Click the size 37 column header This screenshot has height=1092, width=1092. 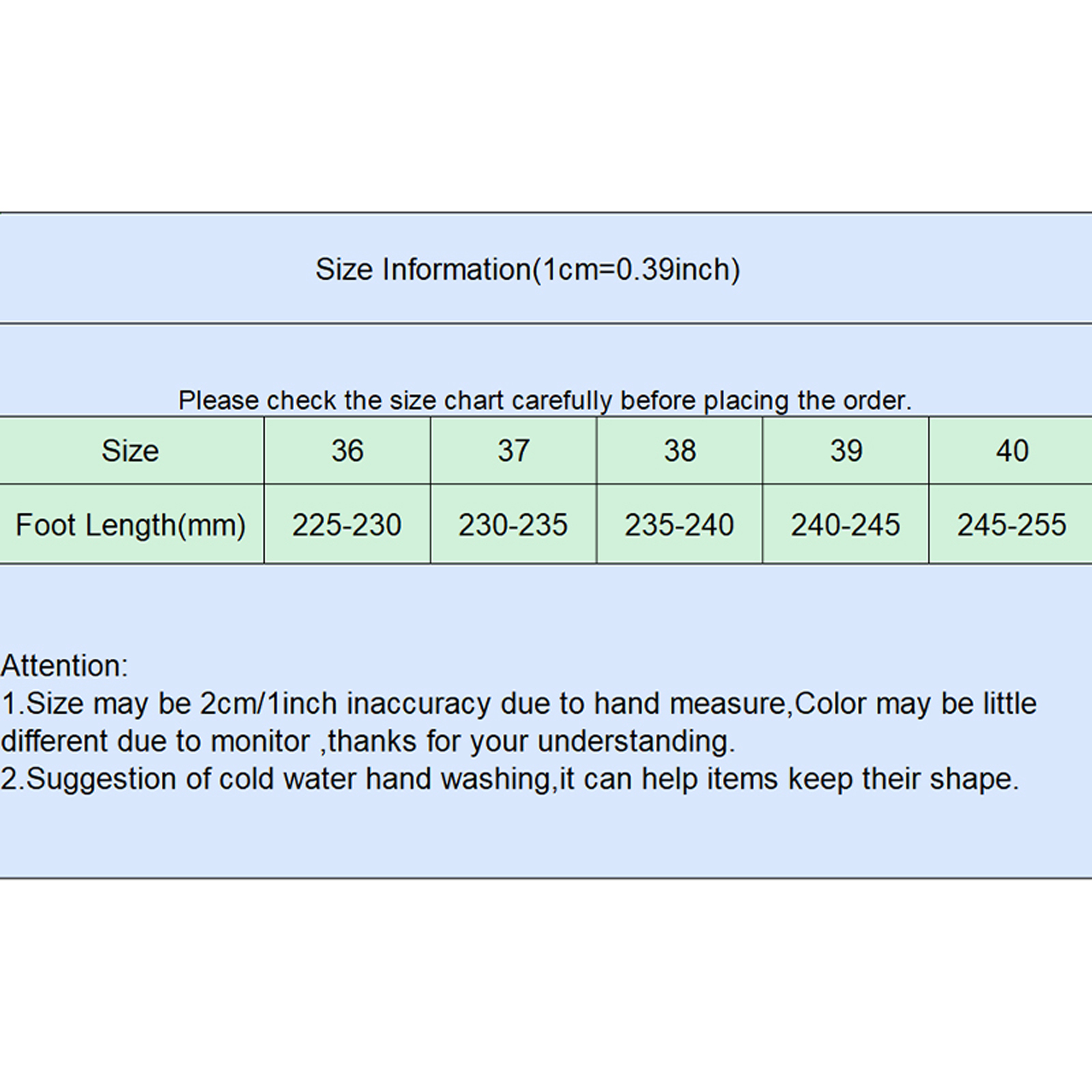[513, 451]
